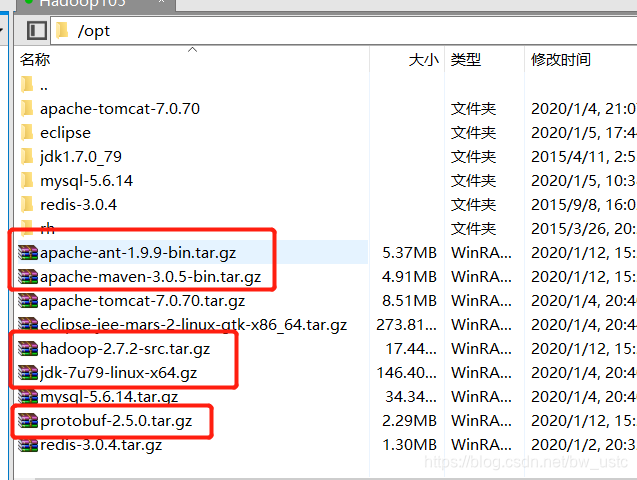
Task: Click archive icon of eclipse-jee-mars-2 tar.gz
Action: pos(28,324)
